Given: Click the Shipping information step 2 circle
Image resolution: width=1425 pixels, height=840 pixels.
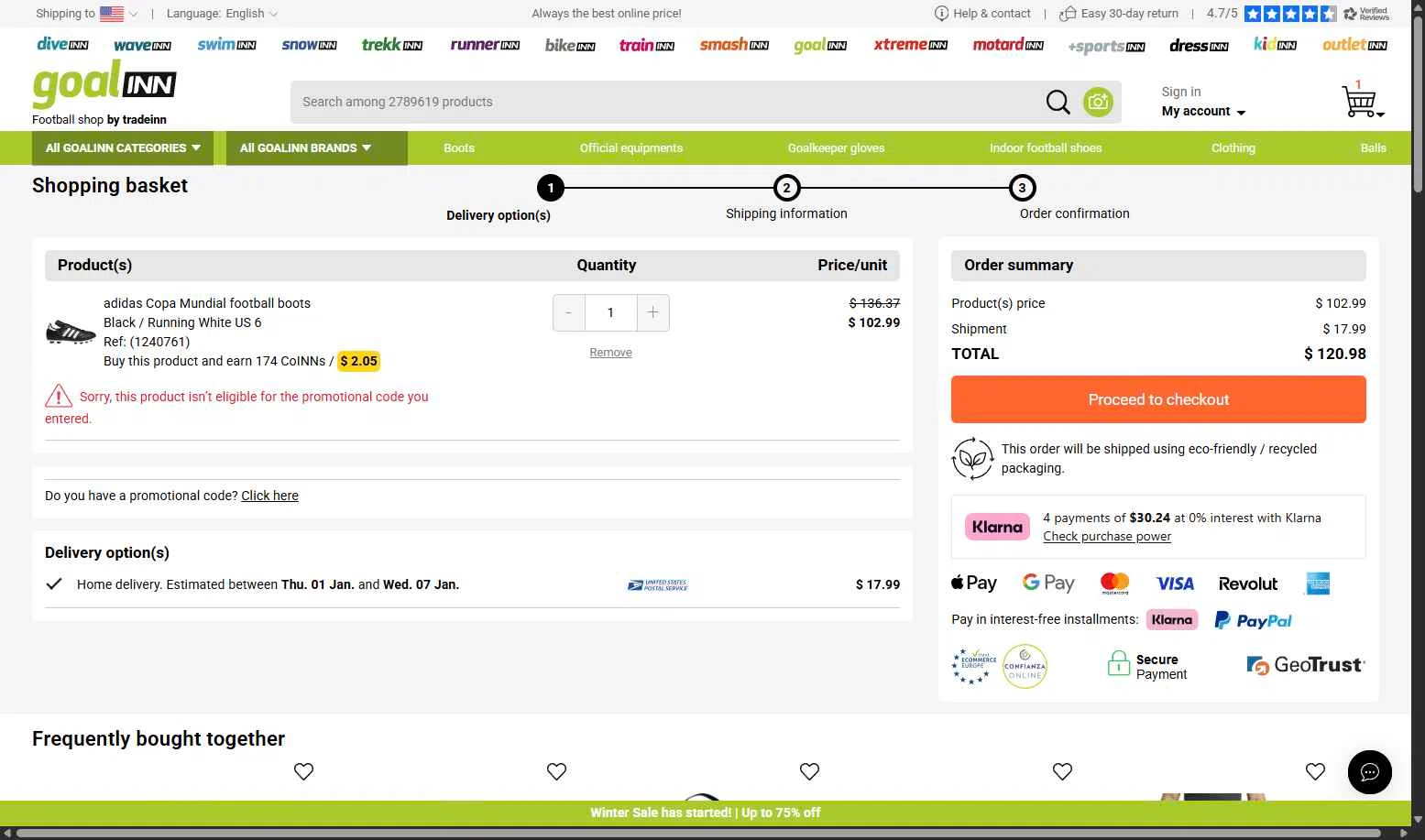Looking at the screenshot, I should click(786, 188).
